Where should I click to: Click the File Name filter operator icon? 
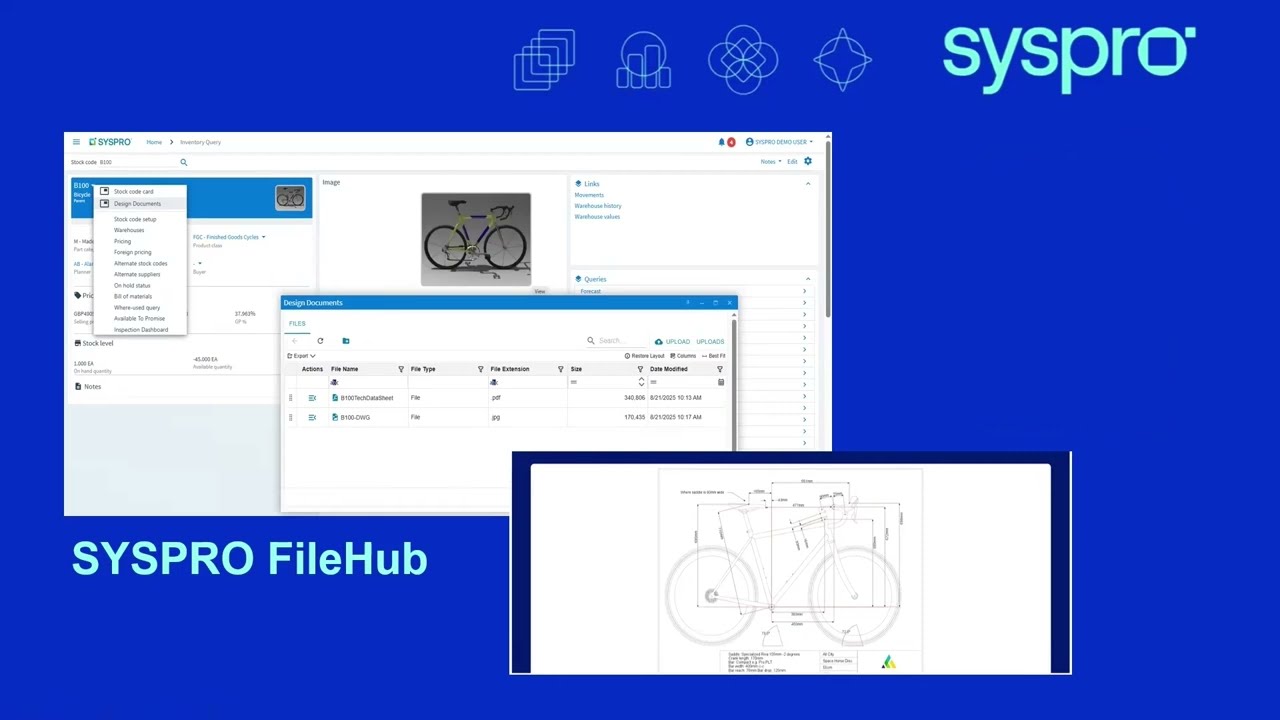[334, 382]
